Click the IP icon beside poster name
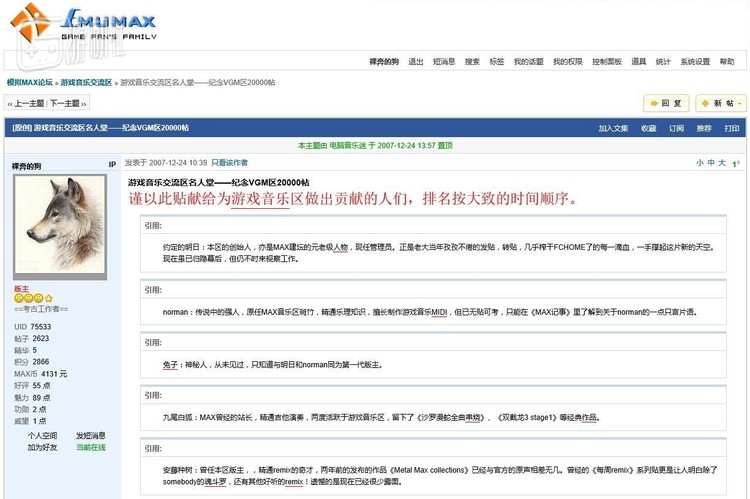Image resolution: width=750 pixels, height=499 pixels. tap(112, 165)
